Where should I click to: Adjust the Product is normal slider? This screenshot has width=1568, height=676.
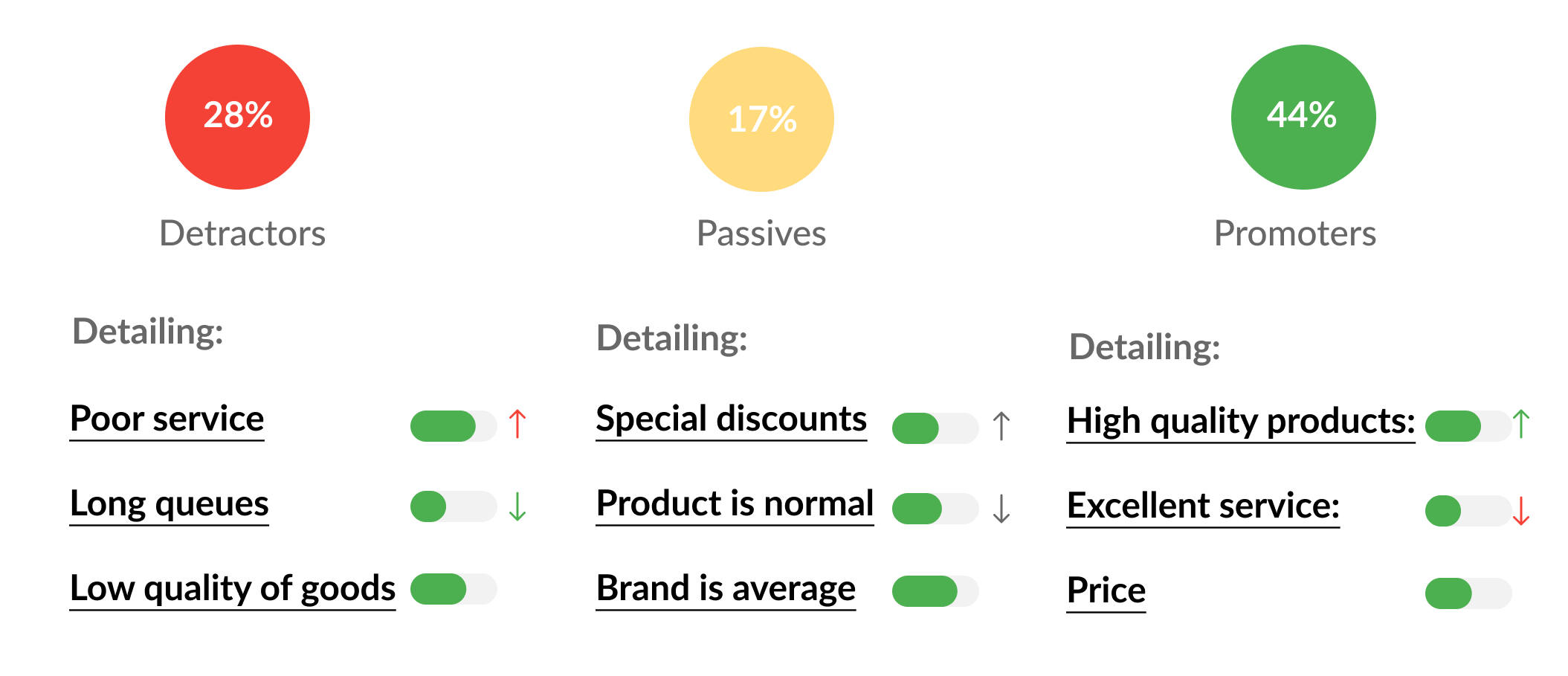coord(935,509)
